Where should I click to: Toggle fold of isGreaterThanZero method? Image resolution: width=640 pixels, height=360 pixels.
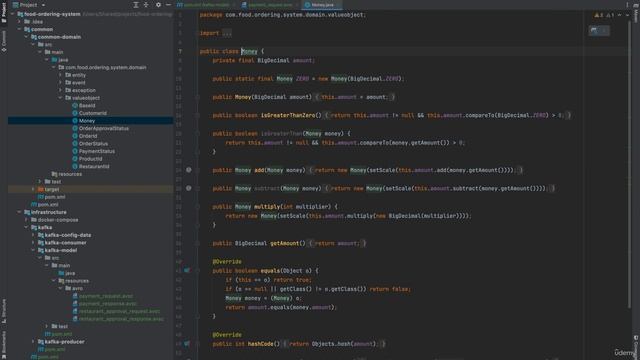[197, 116]
